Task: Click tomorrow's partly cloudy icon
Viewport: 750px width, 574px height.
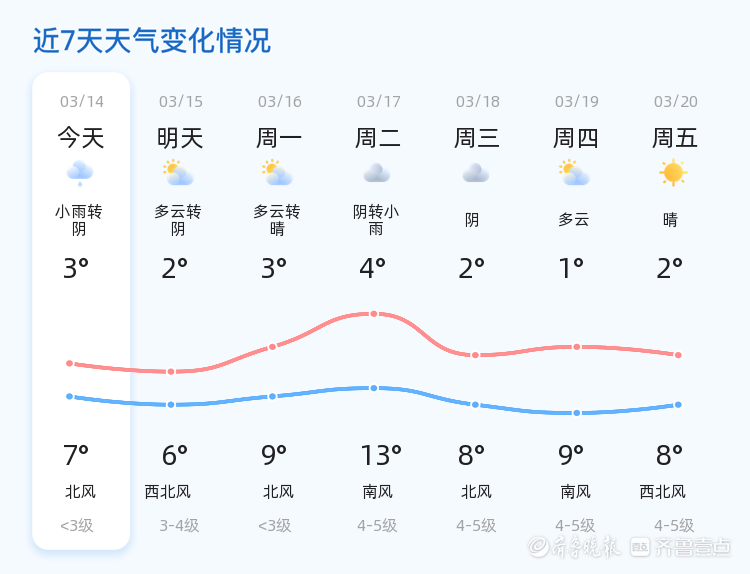Action: pos(178,173)
